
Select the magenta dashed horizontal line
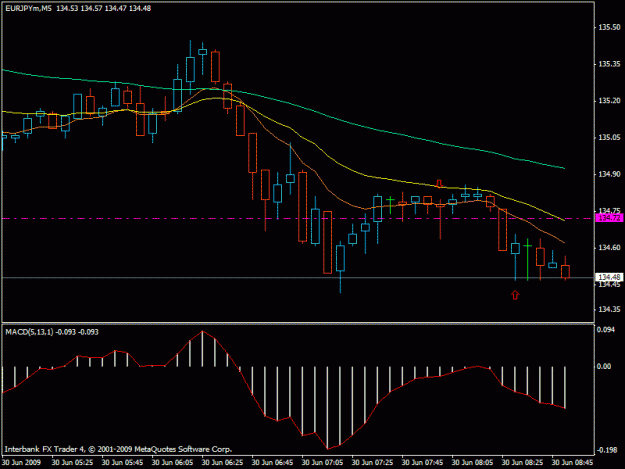[298, 218]
